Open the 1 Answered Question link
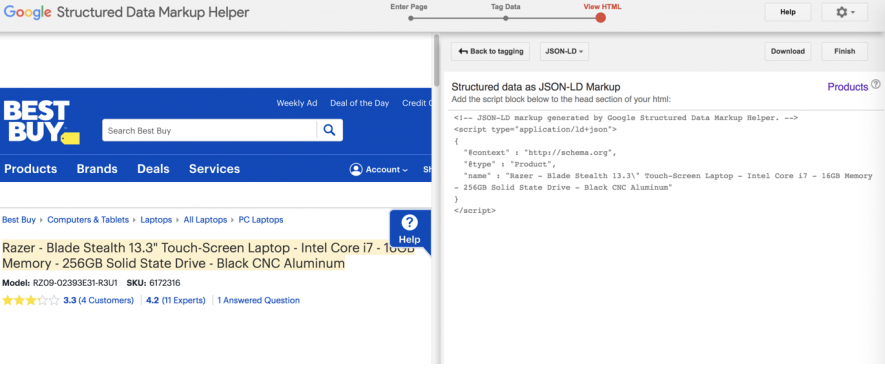 [x=259, y=300]
